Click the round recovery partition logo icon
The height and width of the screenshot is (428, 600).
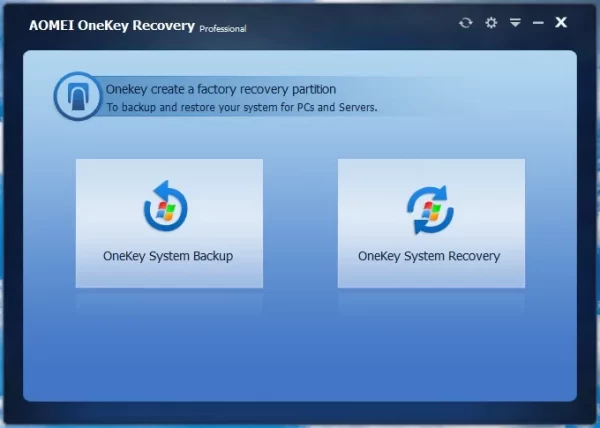pyautogui.click(x=78, y=96)
